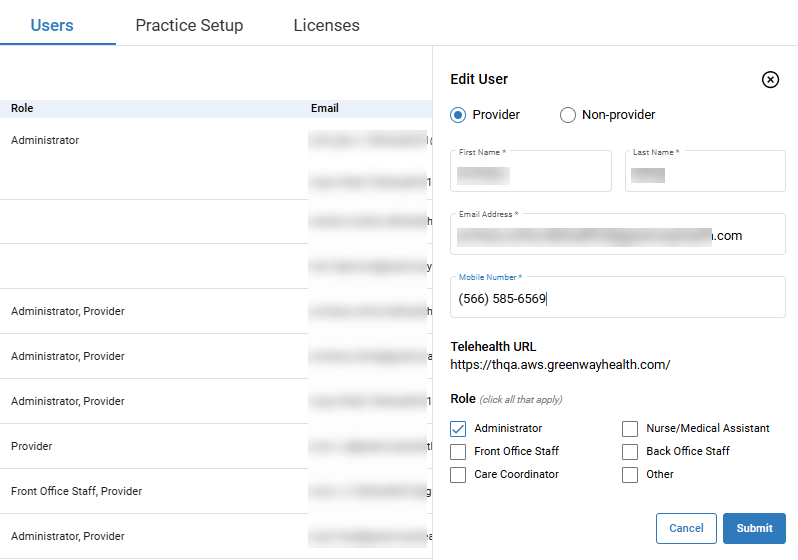Select the Non-provider radio button

point(568,115)
